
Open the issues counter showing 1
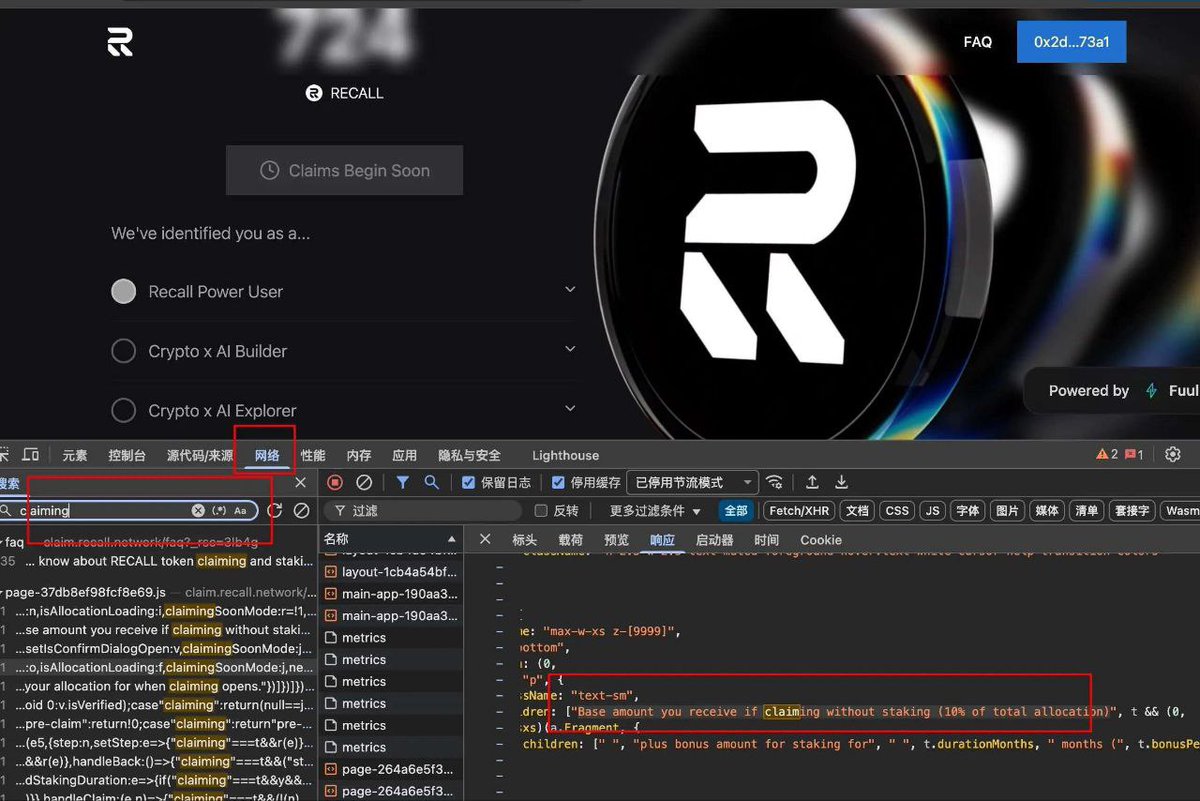[1134, 455]
